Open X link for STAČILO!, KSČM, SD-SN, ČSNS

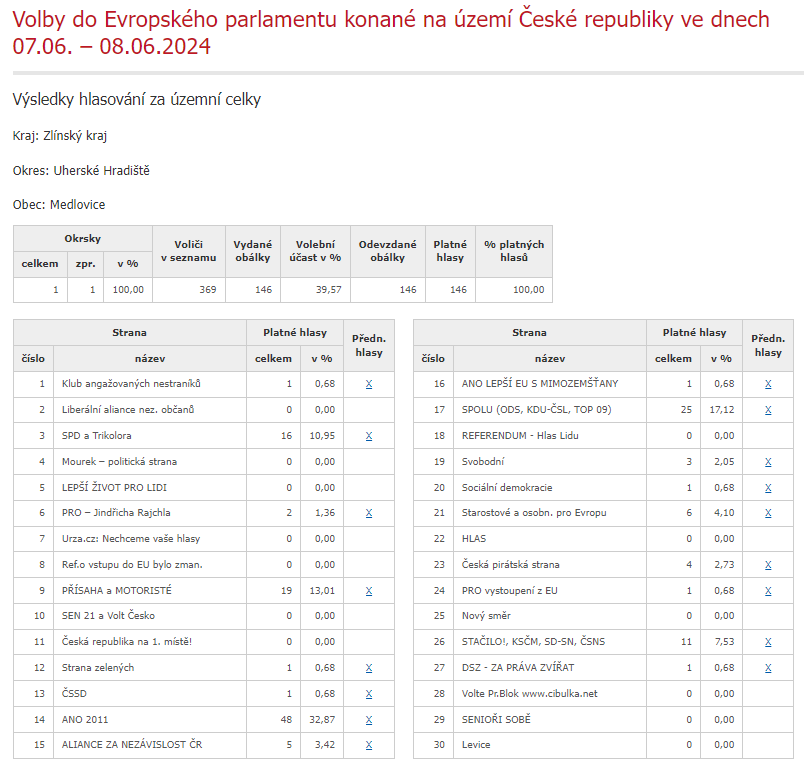768,642
